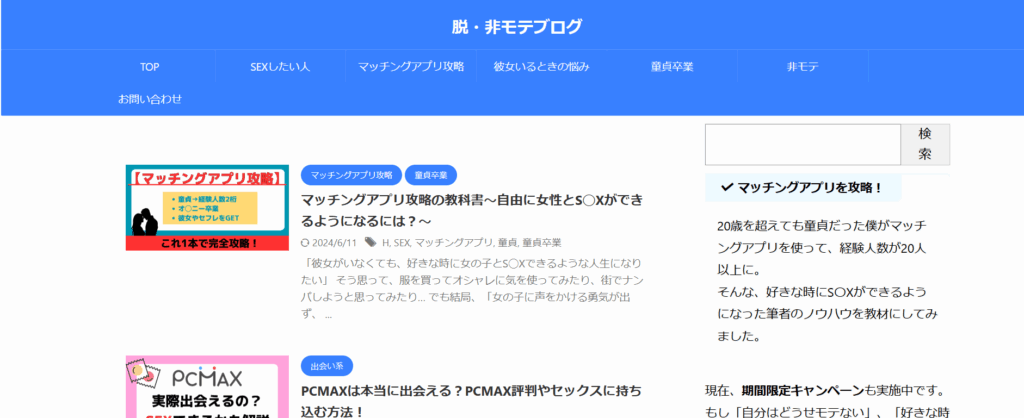Click checkmark icon in マッチングアプリを攻略 heading
1024x418 pixels.
[x=726, y=188]
